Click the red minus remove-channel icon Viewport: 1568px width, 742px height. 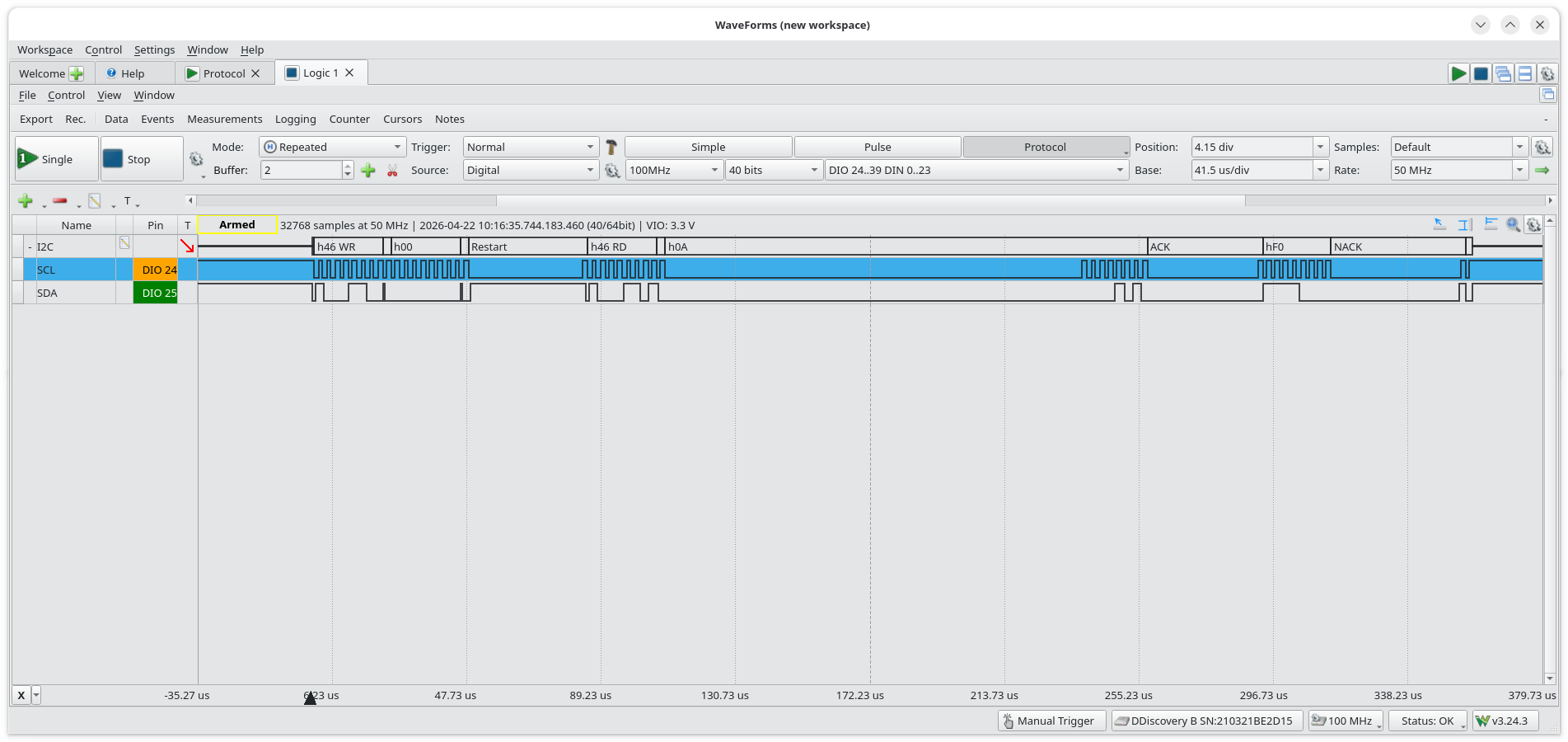click(x=60, y=200)
